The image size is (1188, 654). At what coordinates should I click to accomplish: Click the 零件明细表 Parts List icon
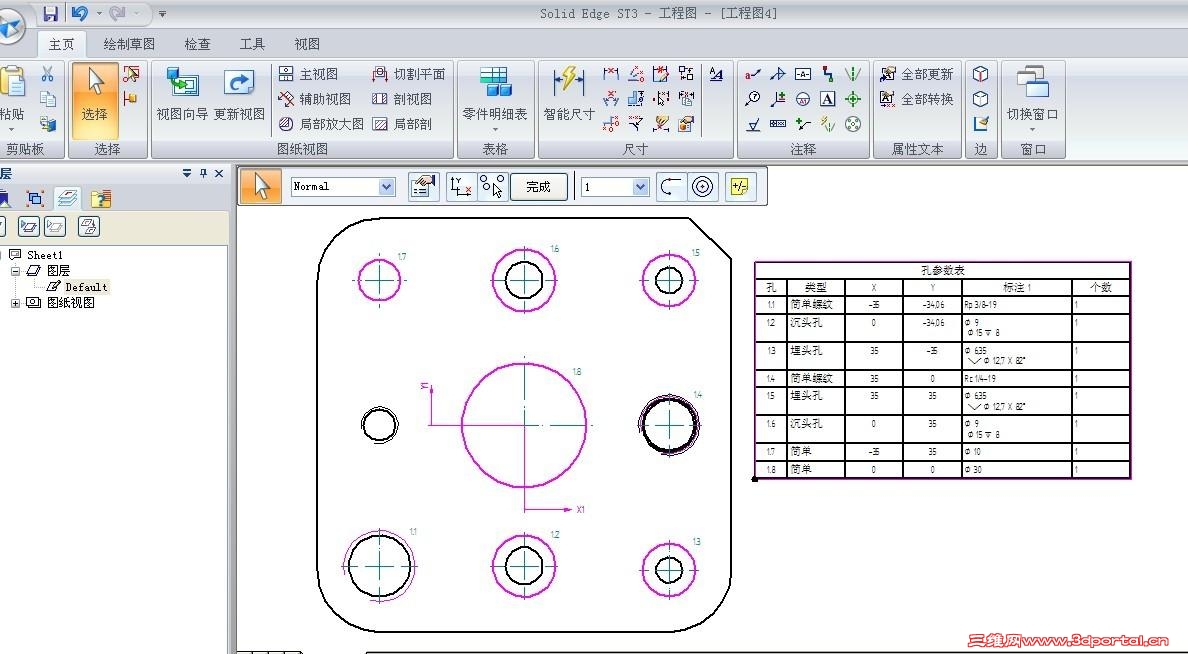(x=495, y=95)
